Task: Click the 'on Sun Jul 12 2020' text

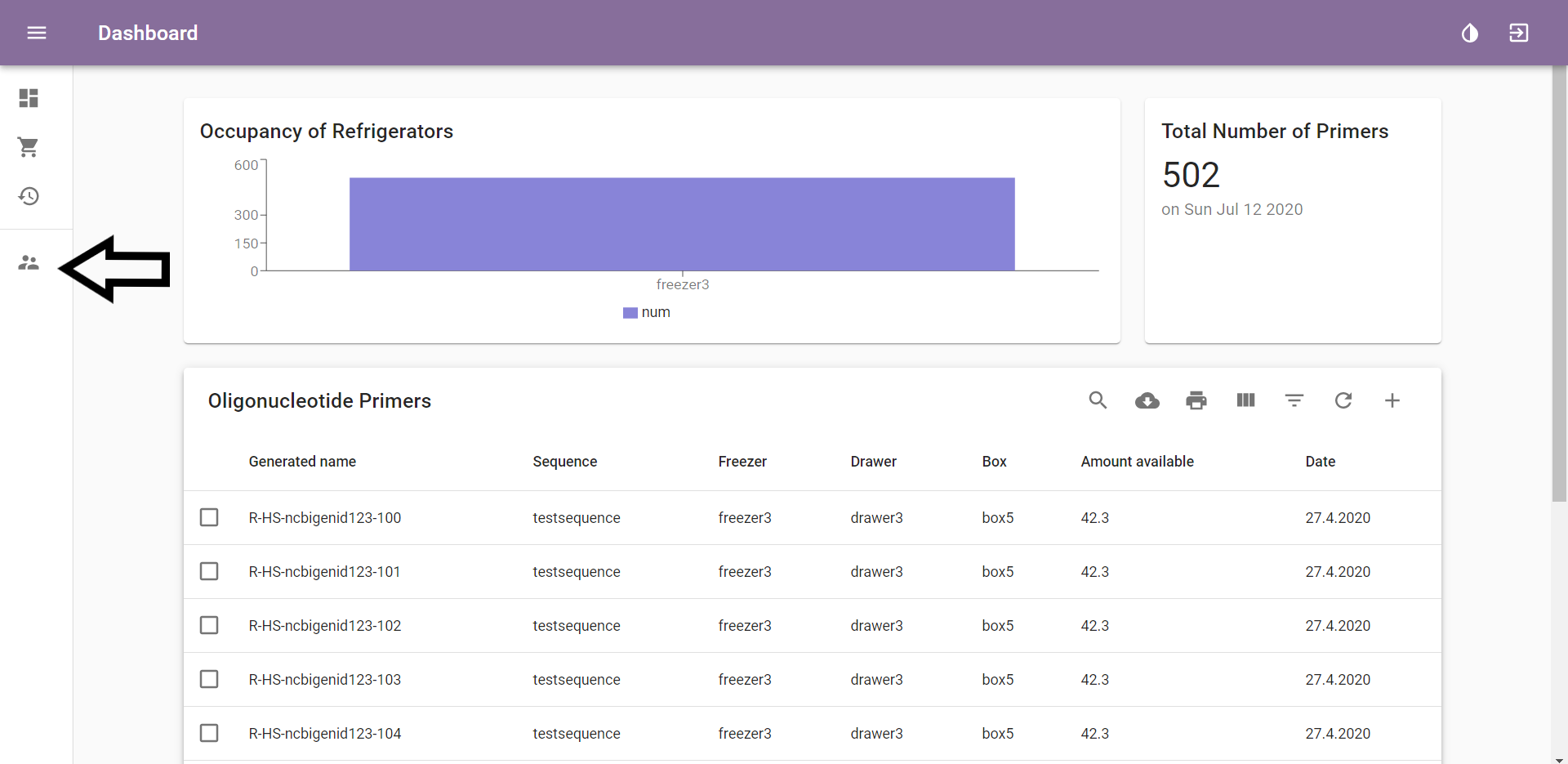Action: [x=1232, y=209]
